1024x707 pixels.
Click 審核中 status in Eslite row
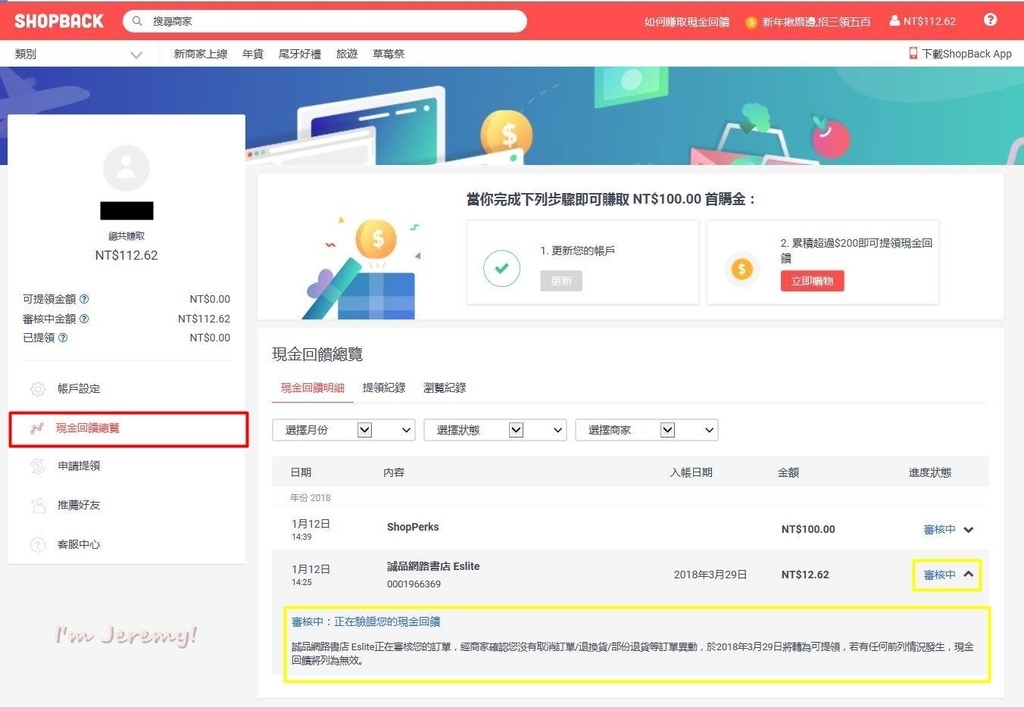(939, 574)
